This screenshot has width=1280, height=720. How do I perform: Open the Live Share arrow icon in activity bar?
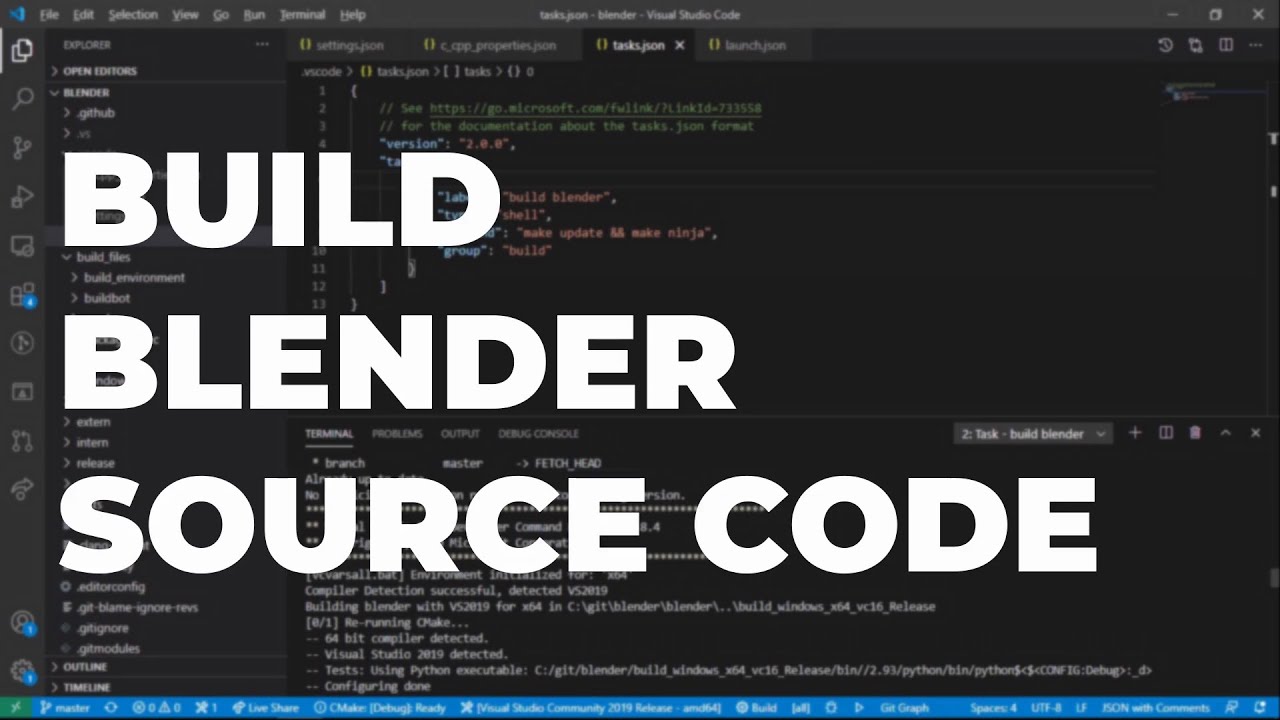coord(22,490)
